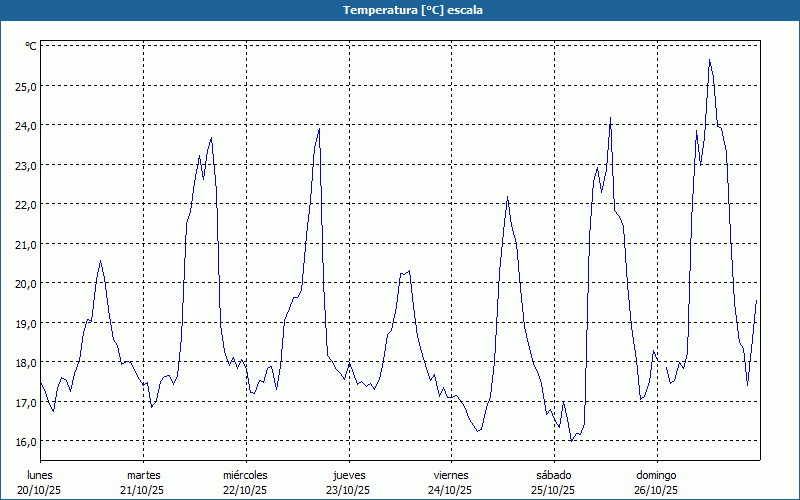This screenshot has width=800, height=500.
Task: Click the highest temperature peak on domingo
Action: pos(709,60)
